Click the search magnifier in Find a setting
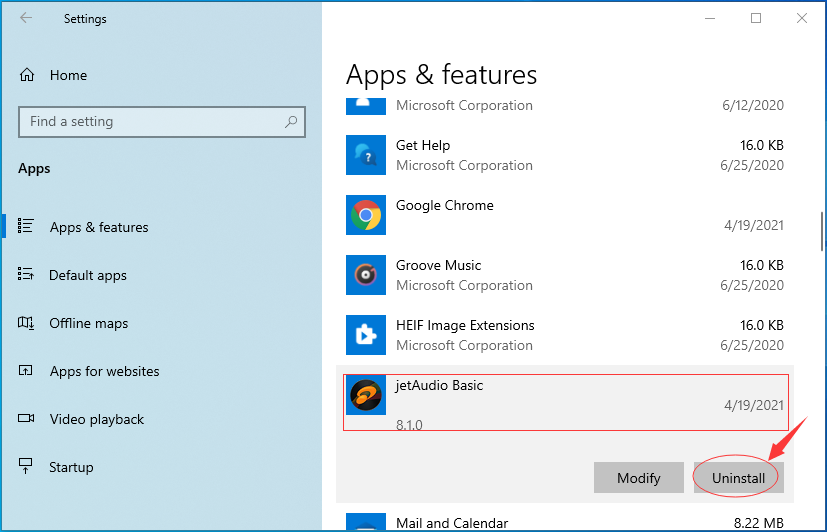Viewport: 827px width, 532px height. click(291, 122)
